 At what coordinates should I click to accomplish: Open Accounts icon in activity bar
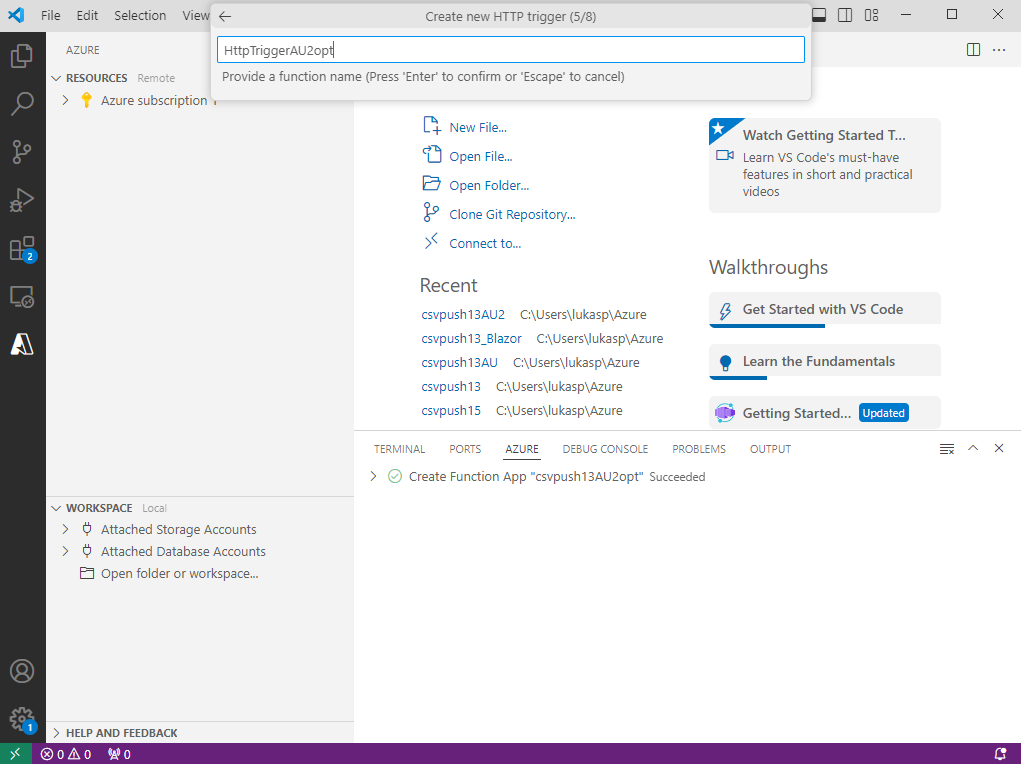[x=22, y=671]
